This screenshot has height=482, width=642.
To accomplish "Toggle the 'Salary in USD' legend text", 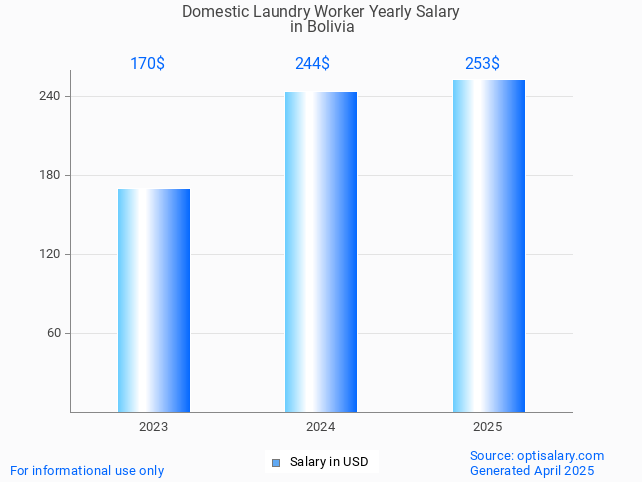I will pos(329,462).
